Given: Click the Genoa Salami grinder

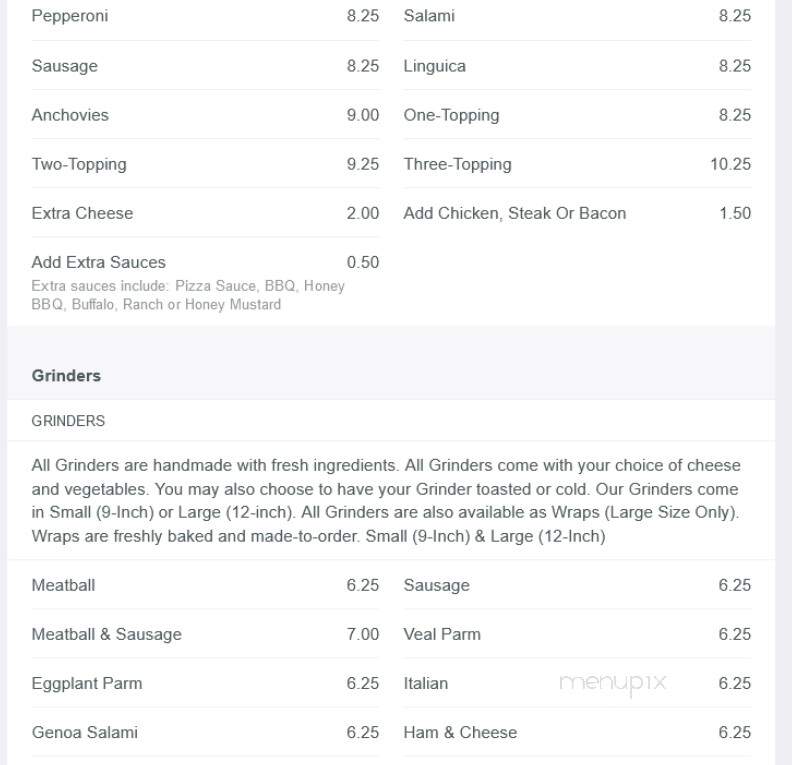Looking at the screenshot, I should click(205, 732).
